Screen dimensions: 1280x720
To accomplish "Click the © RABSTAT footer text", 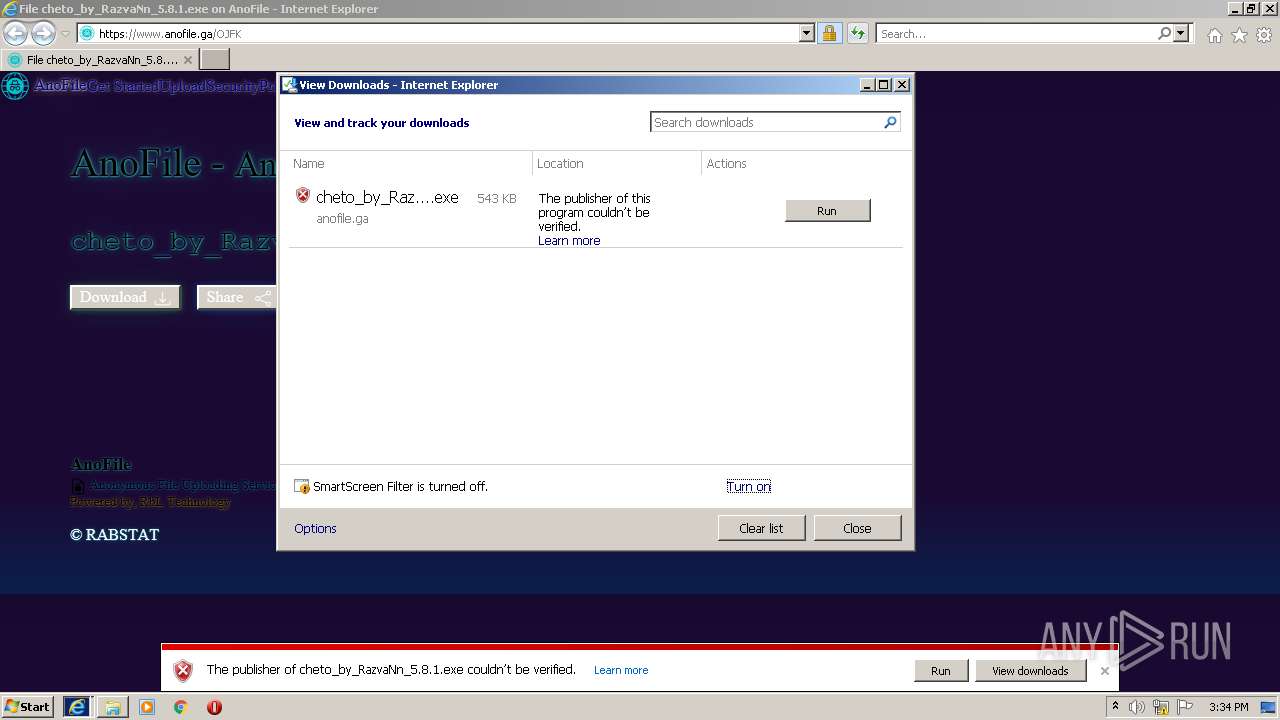I will [x=114, y=534].
